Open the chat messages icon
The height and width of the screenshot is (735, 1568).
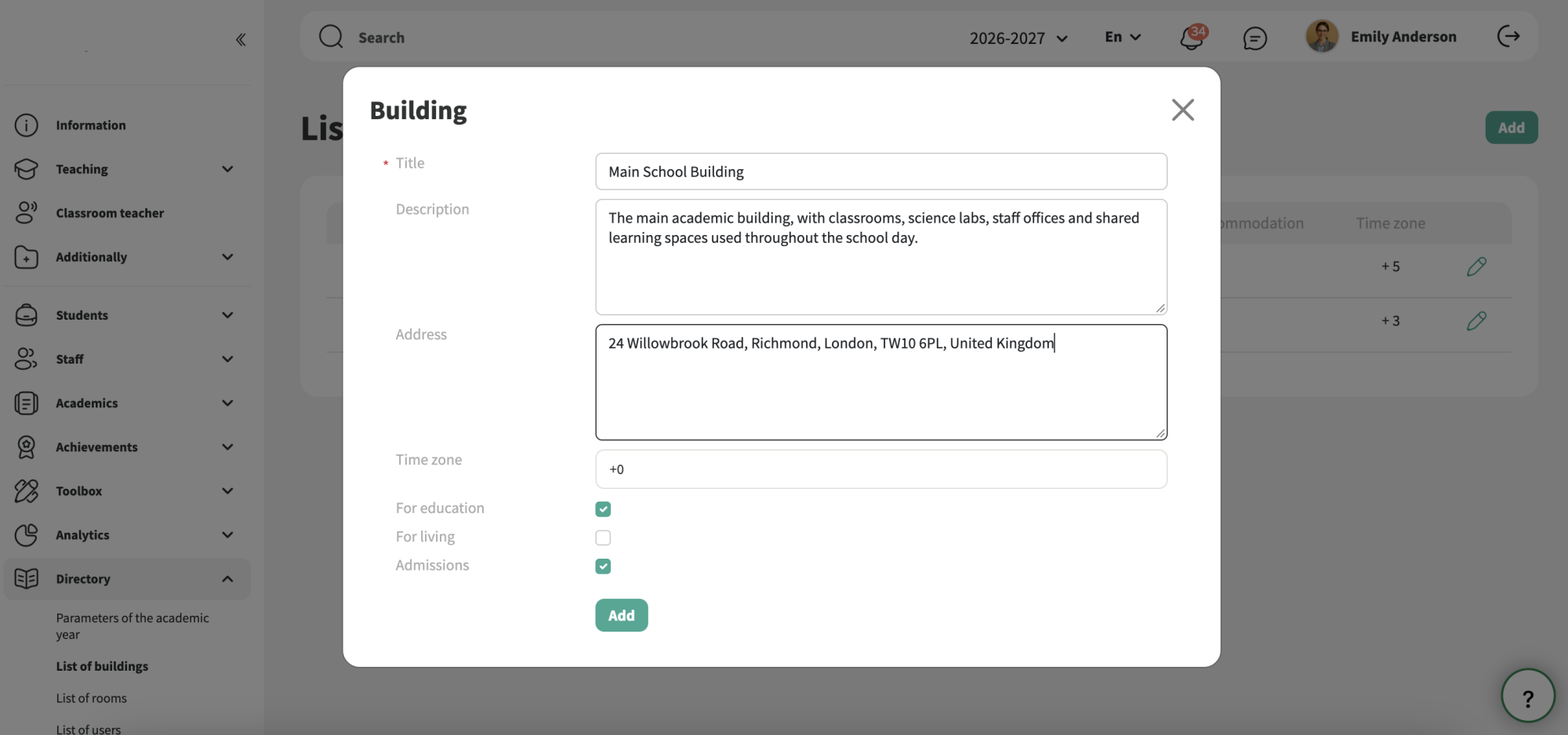[1254, 38]
